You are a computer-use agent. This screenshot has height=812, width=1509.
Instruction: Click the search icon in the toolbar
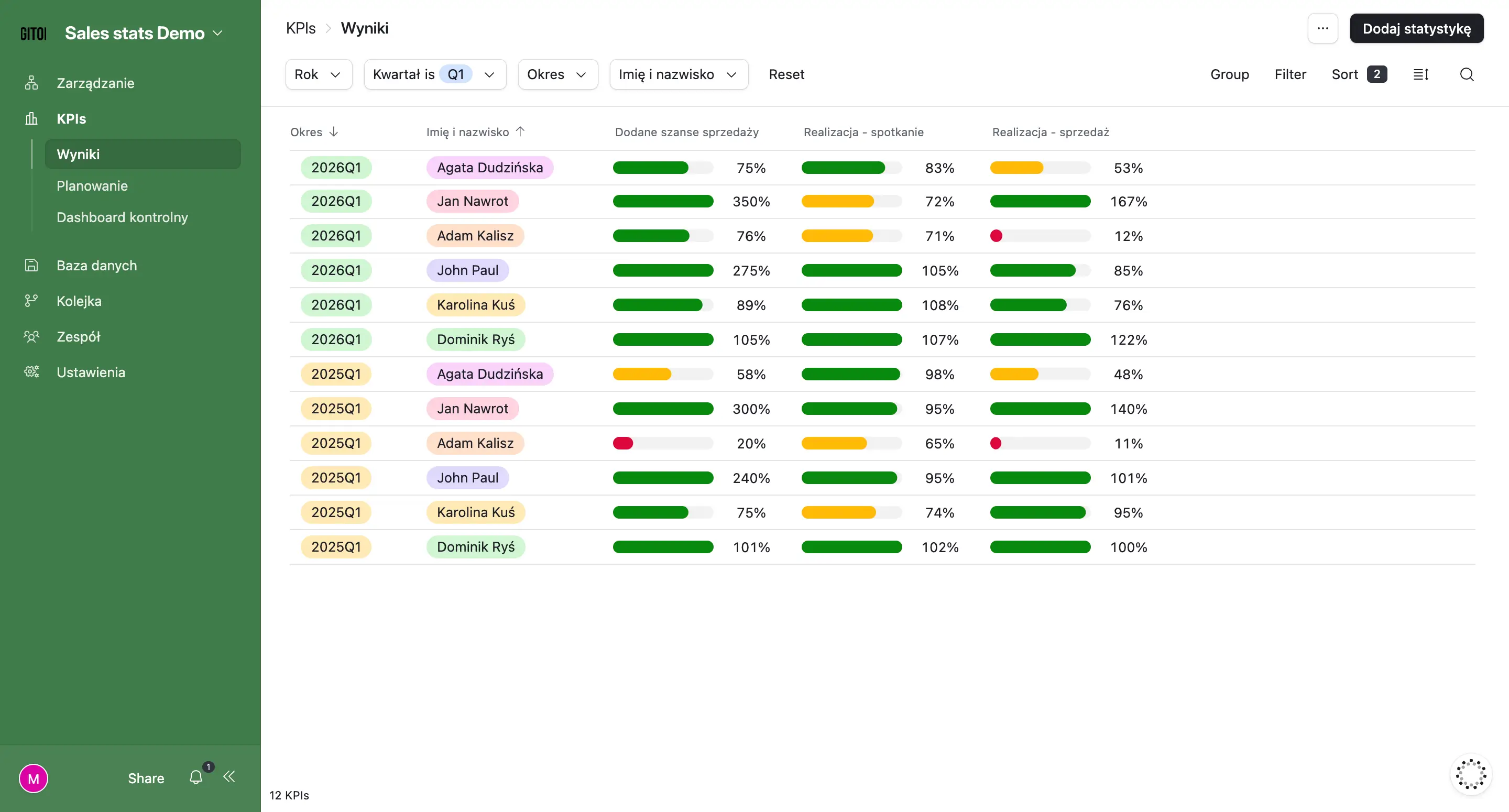1467,74
